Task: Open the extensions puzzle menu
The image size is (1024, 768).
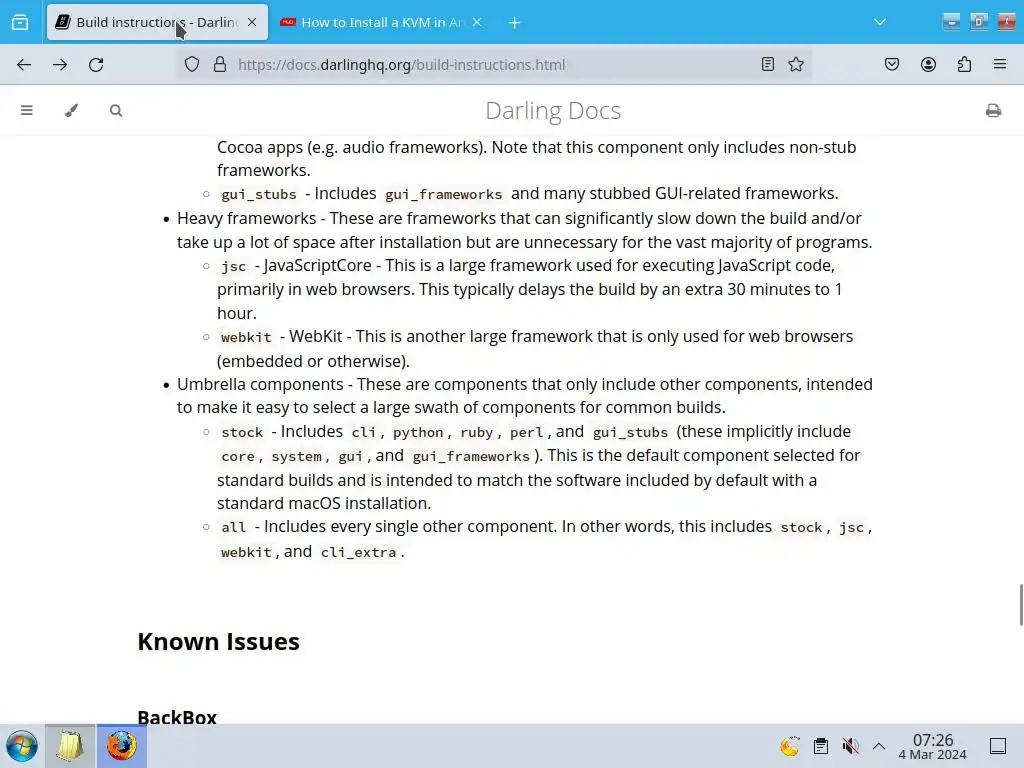Action: point(964,64)
